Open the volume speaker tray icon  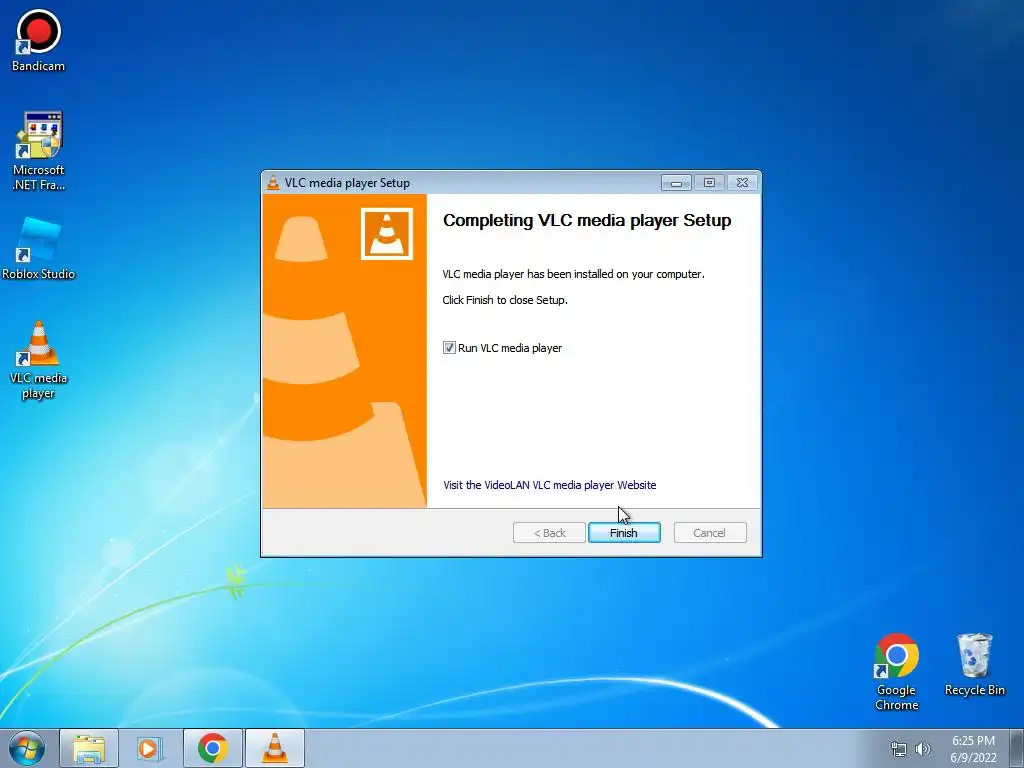coord(922,749)
